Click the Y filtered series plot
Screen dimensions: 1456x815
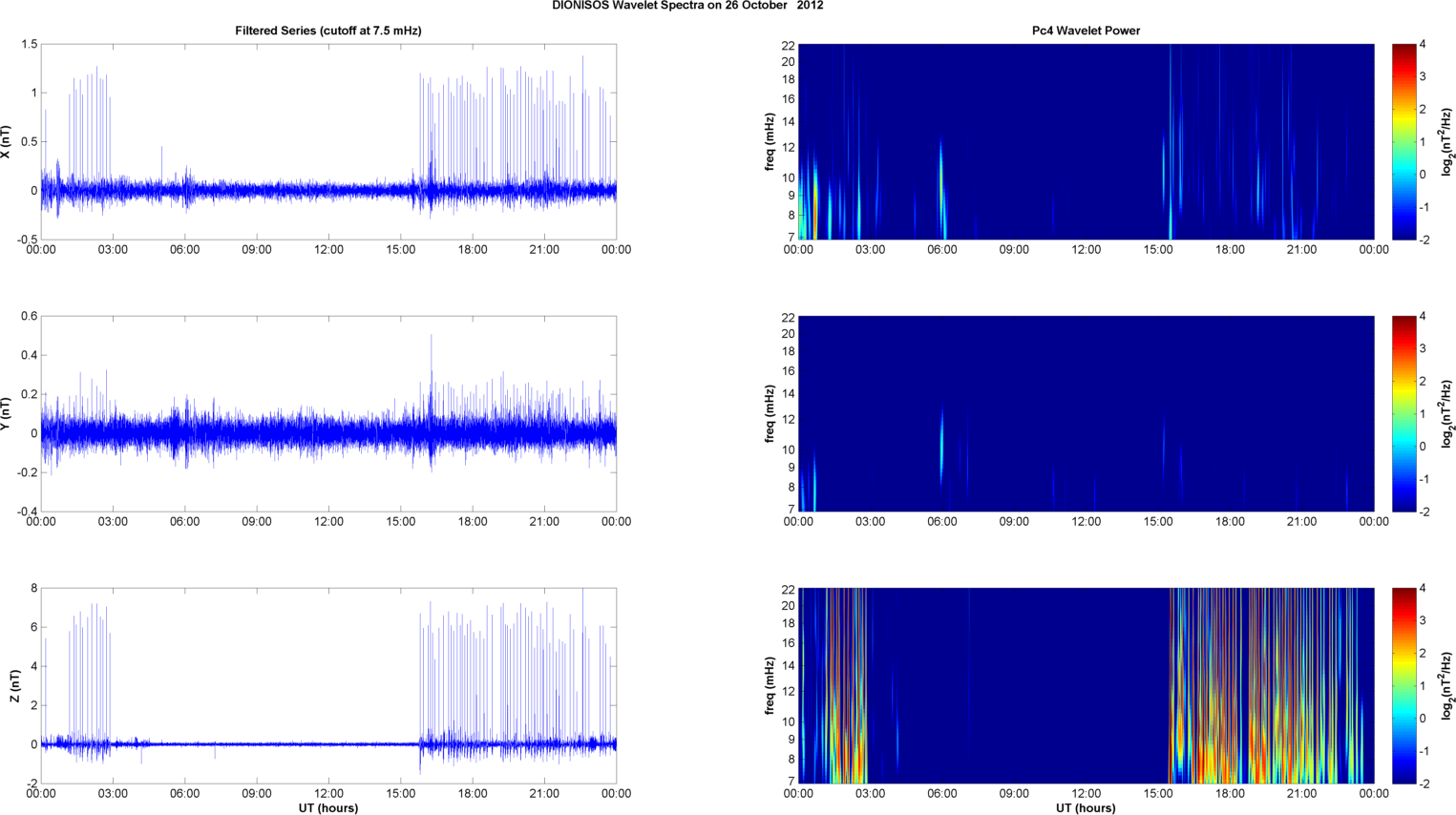click(x=328, y=413)
